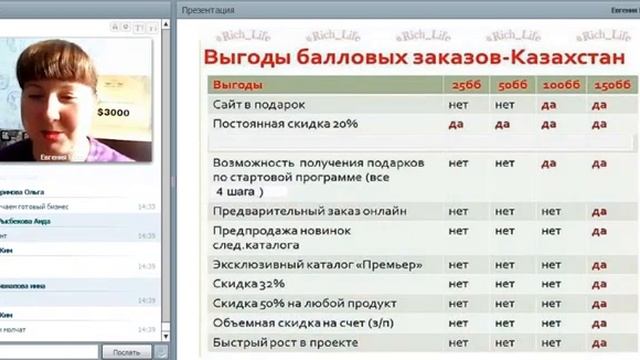Screen dimensions: 640x360
Task: Click the 25бб 'да' in the Постоянная скидка row
Action: 456,124
